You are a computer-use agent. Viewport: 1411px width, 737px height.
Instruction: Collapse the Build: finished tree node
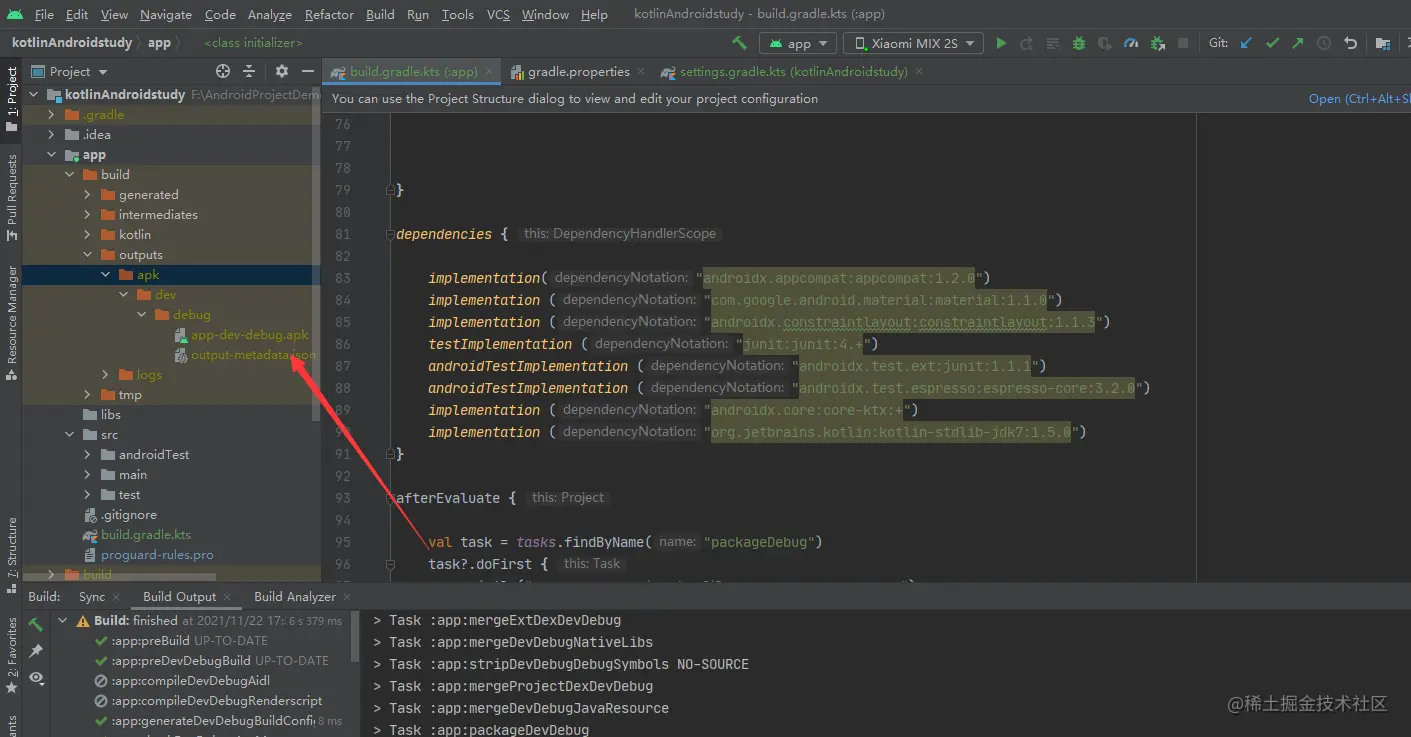click(63, 621)
